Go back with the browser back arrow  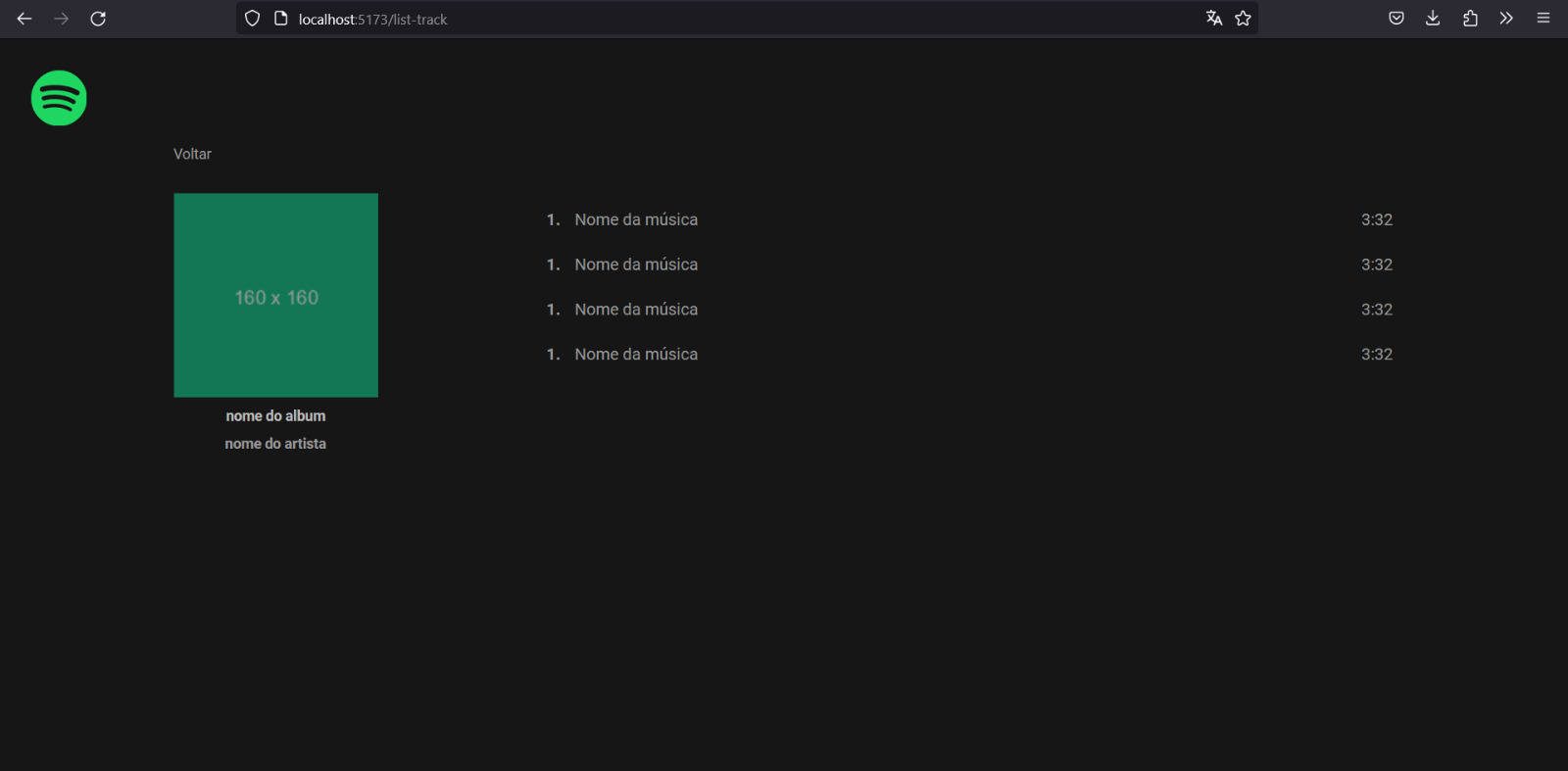(24, 19)
